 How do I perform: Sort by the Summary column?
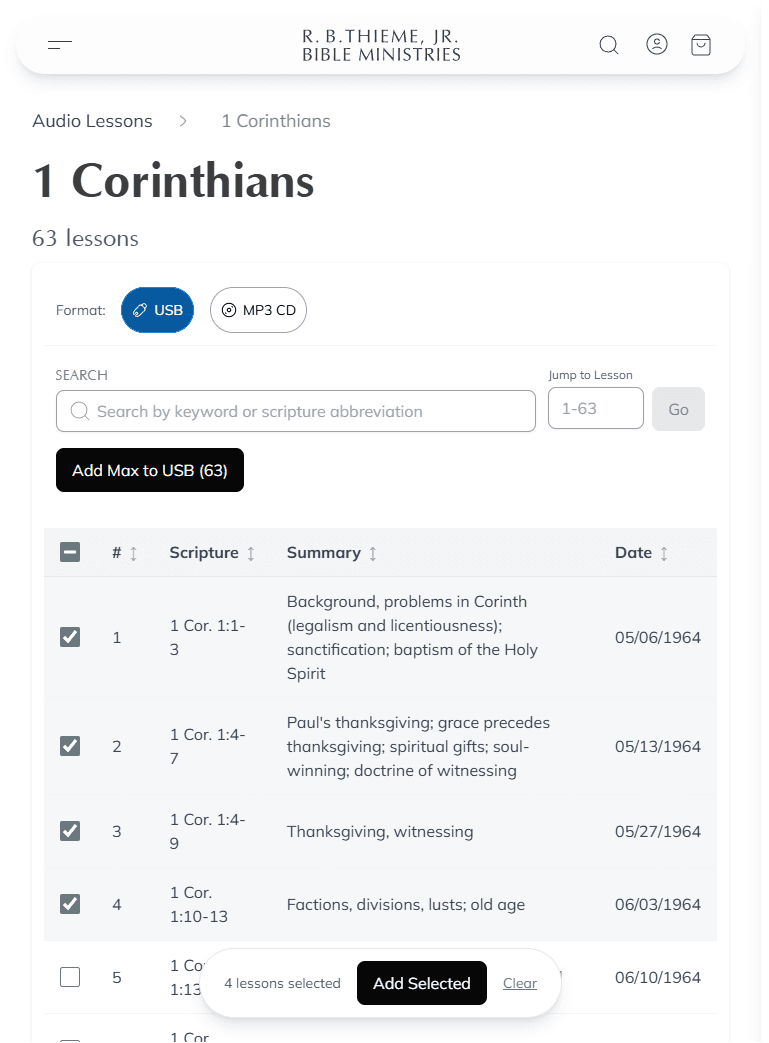pos(374,552)
